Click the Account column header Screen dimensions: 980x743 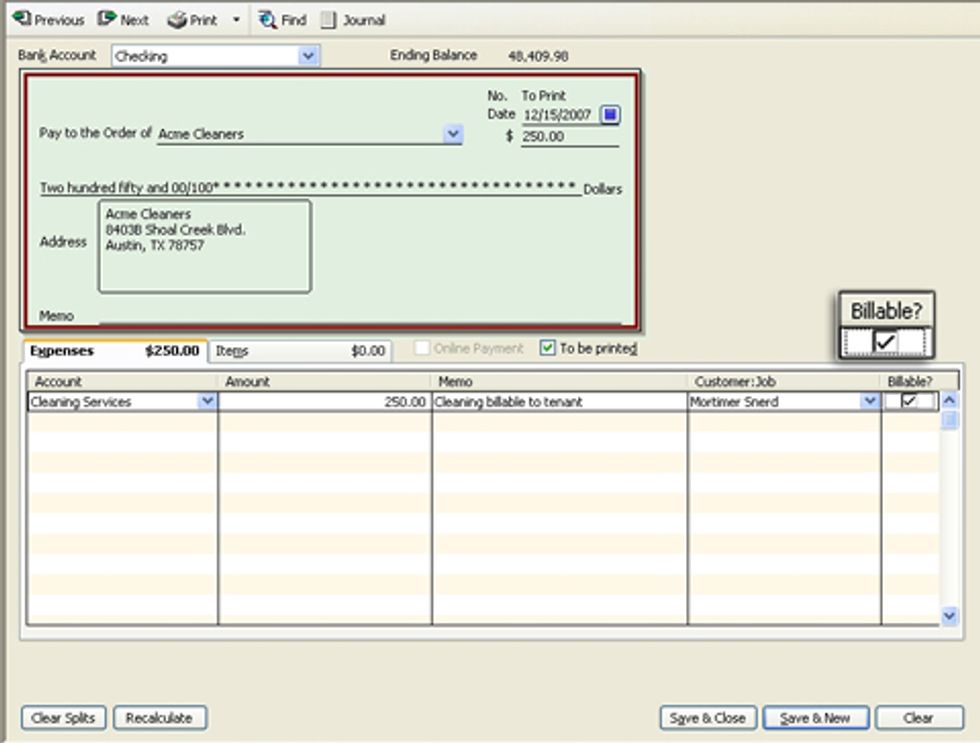pyautogui.click(x=122, y=381)
